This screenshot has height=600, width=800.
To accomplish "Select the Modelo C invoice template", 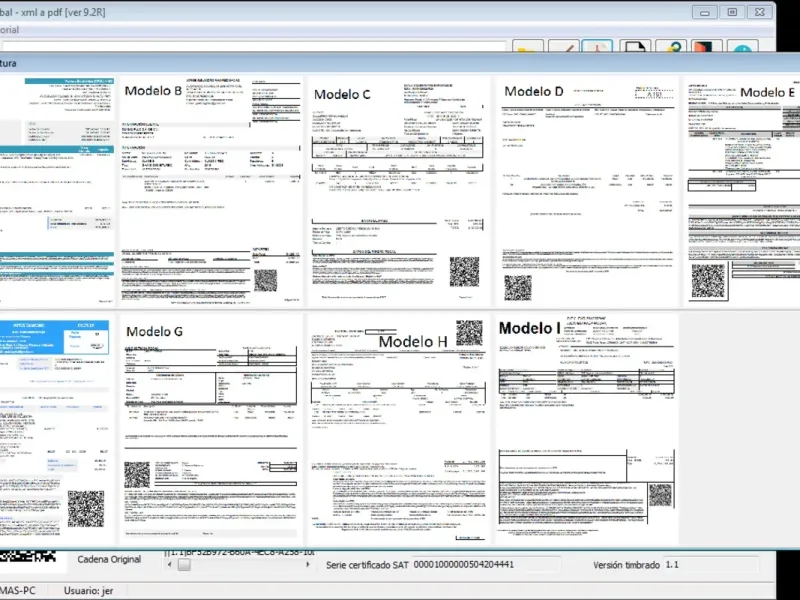I will [x=398, y=192].
